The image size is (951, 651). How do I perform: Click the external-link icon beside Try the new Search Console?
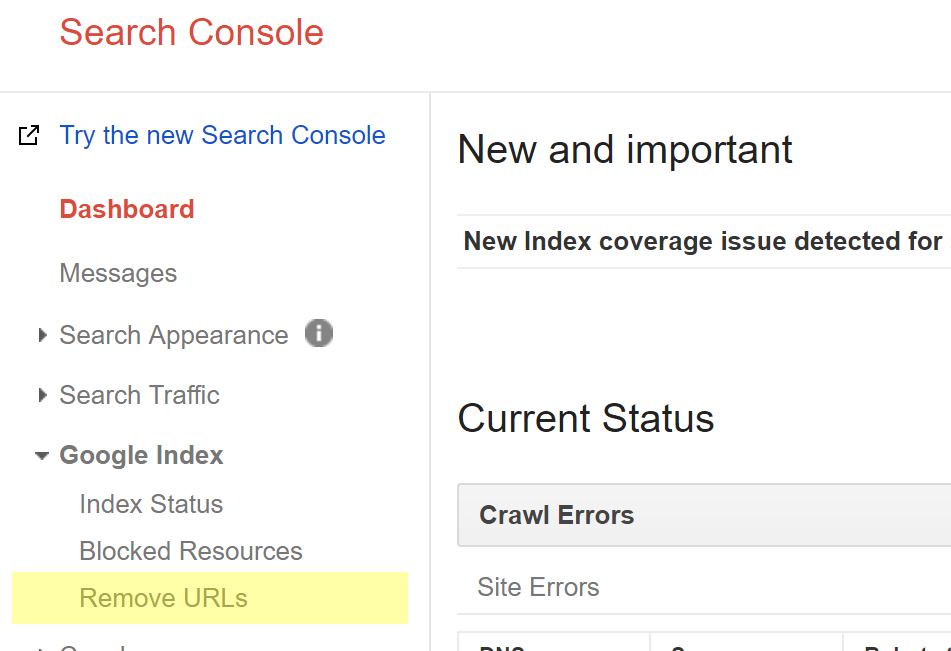29,135
